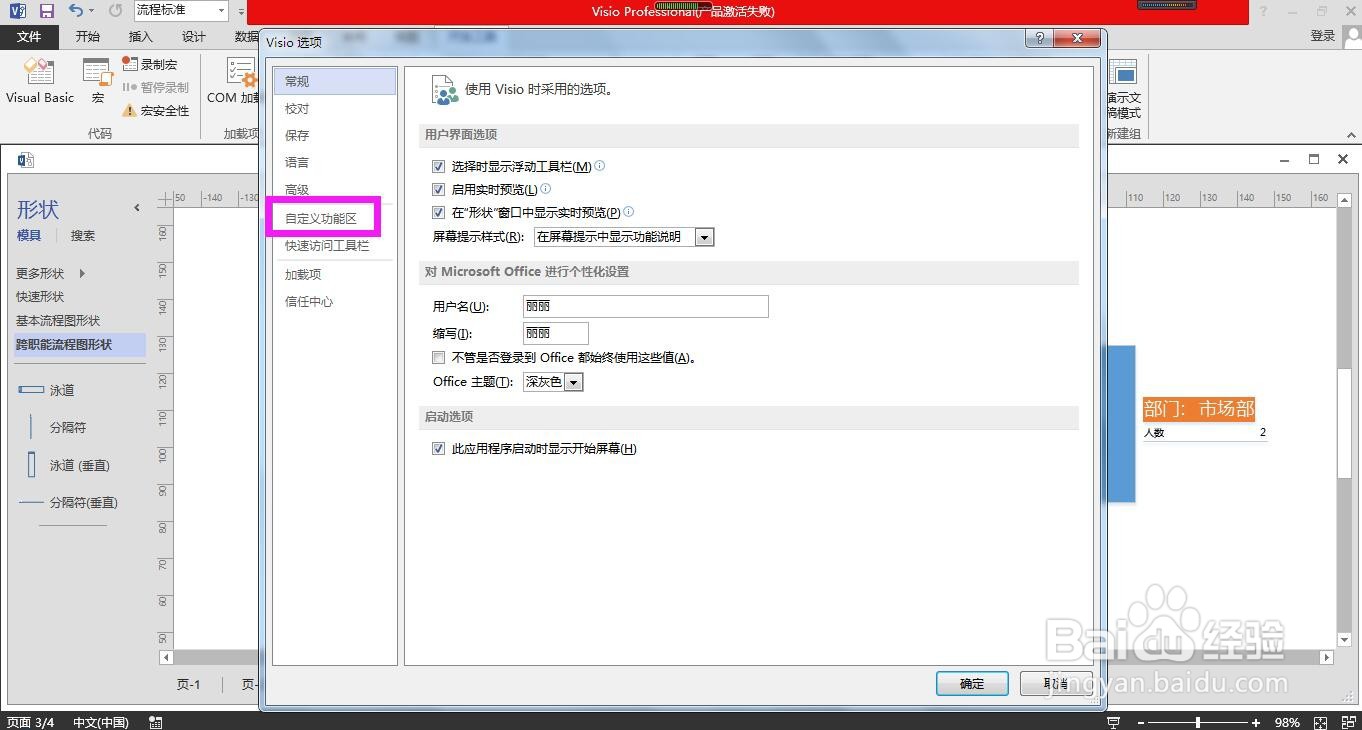Image resolution: width=1362 pixels, height=730 pixels.
Task: Select the 分隔符 separator shape
Action: point(52,427)
